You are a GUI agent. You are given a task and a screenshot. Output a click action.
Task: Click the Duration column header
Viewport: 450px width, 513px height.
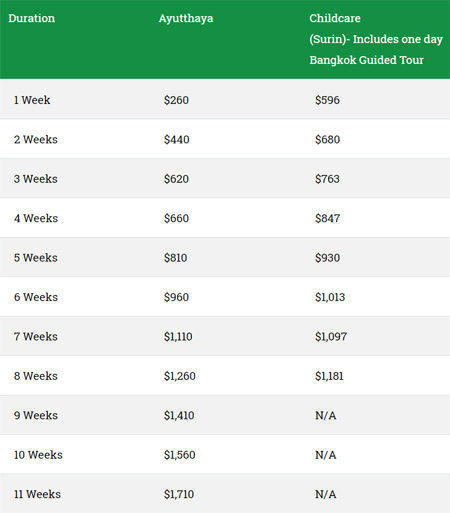32,18
